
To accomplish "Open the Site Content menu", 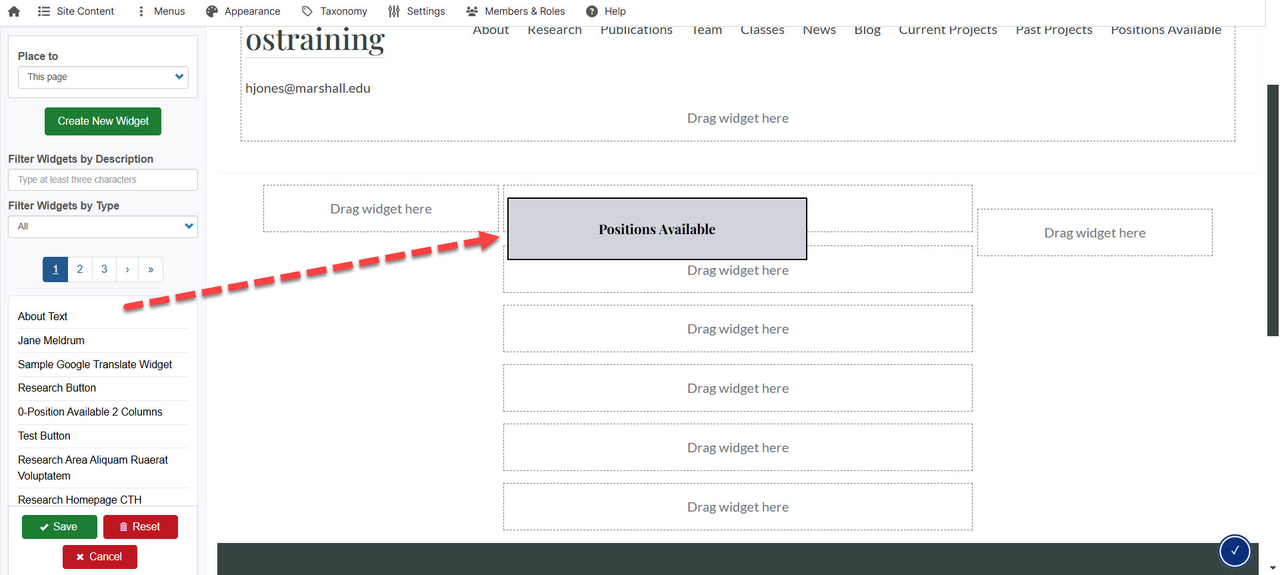I will (x=76, y=11).
